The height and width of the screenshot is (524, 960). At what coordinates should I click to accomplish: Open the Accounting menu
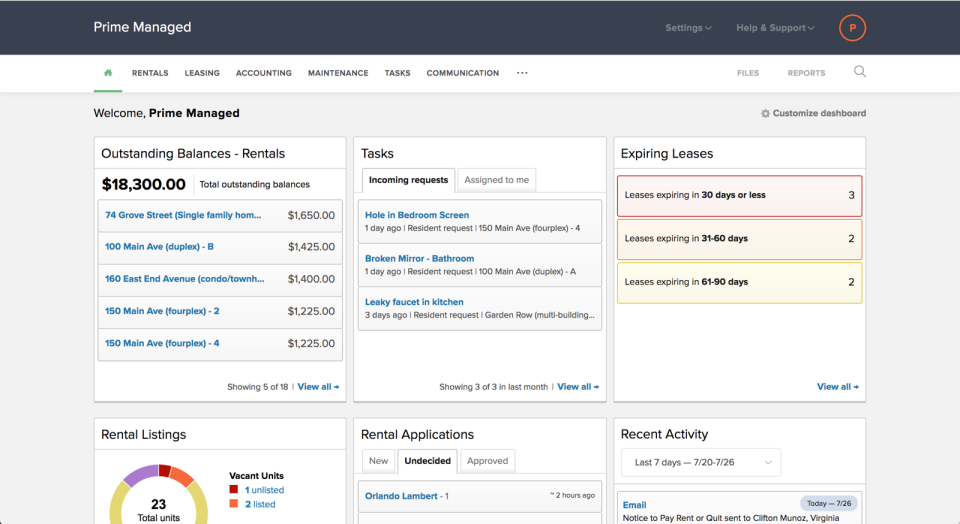(x=264, y=73)
